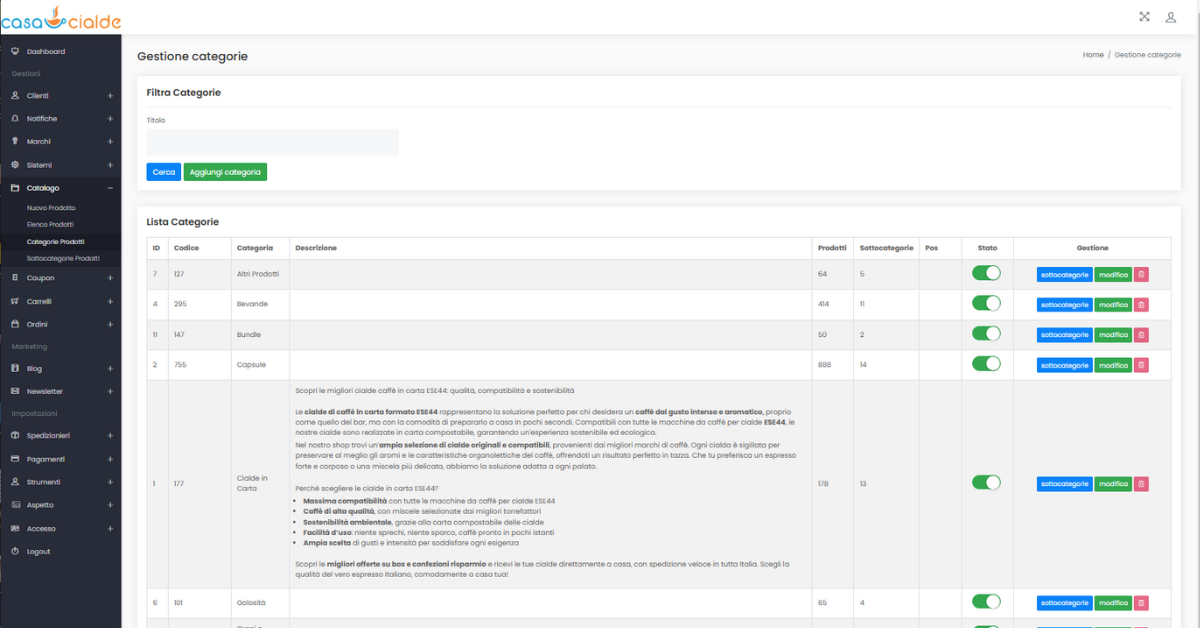The width and height of the screenshot is (1200, 628).
Task: Click the Carrelli cart icon in sidebar
Action: (15, 301)
